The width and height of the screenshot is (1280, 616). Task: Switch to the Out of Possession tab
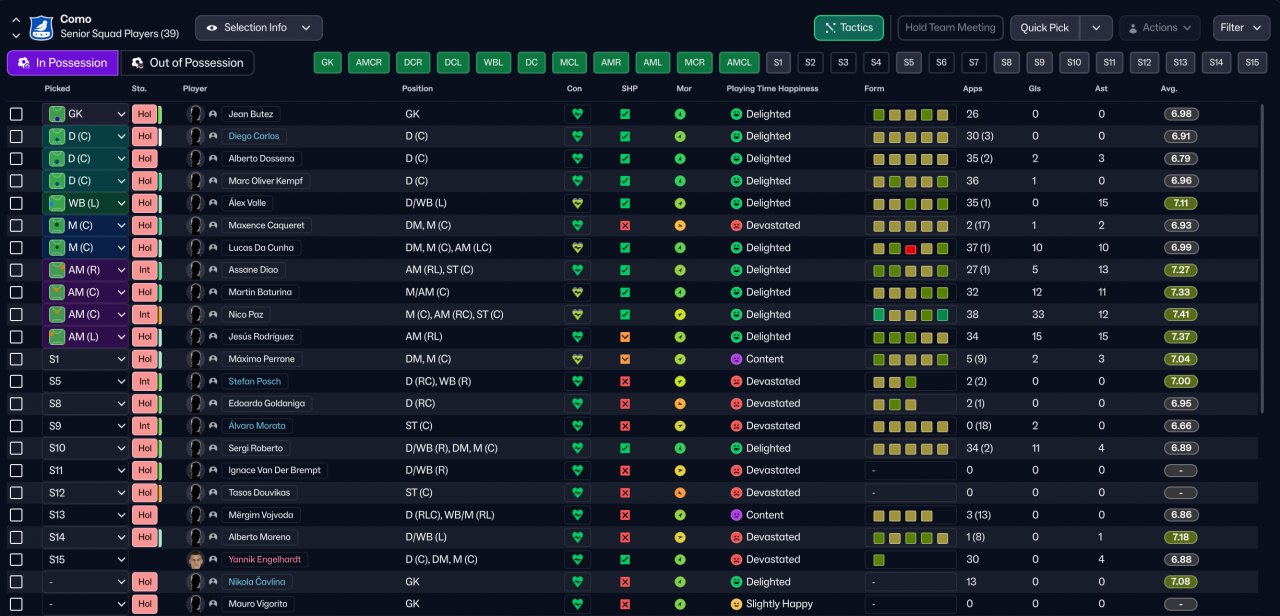click(187, 63)
